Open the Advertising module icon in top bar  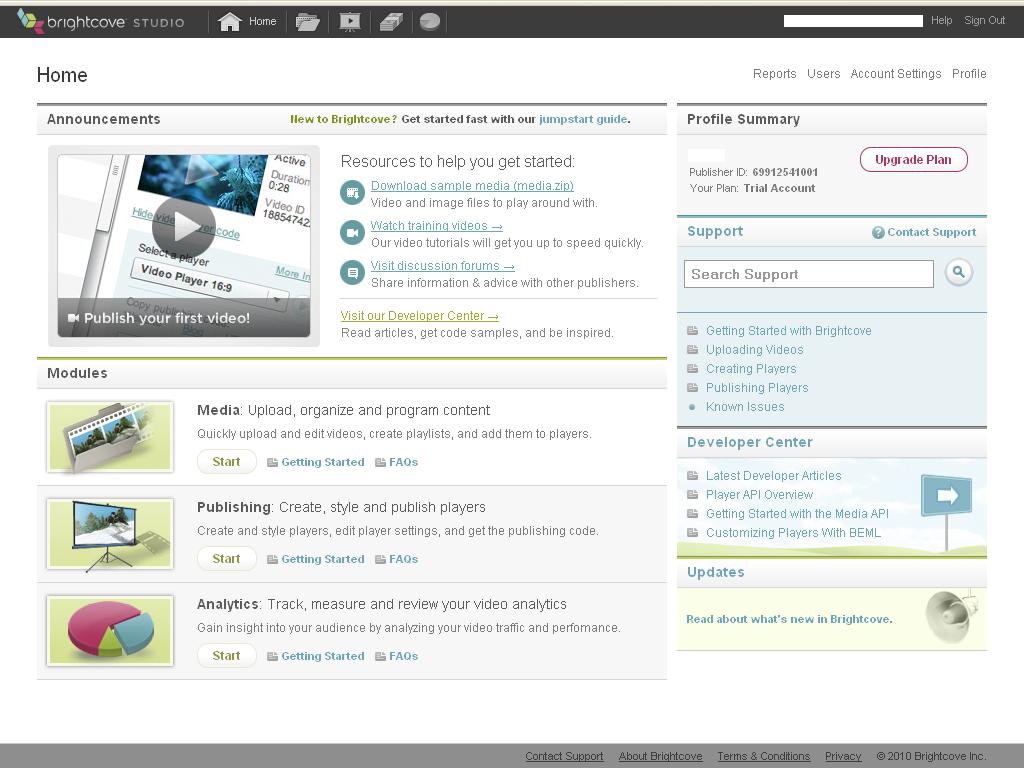click(391, 22)
